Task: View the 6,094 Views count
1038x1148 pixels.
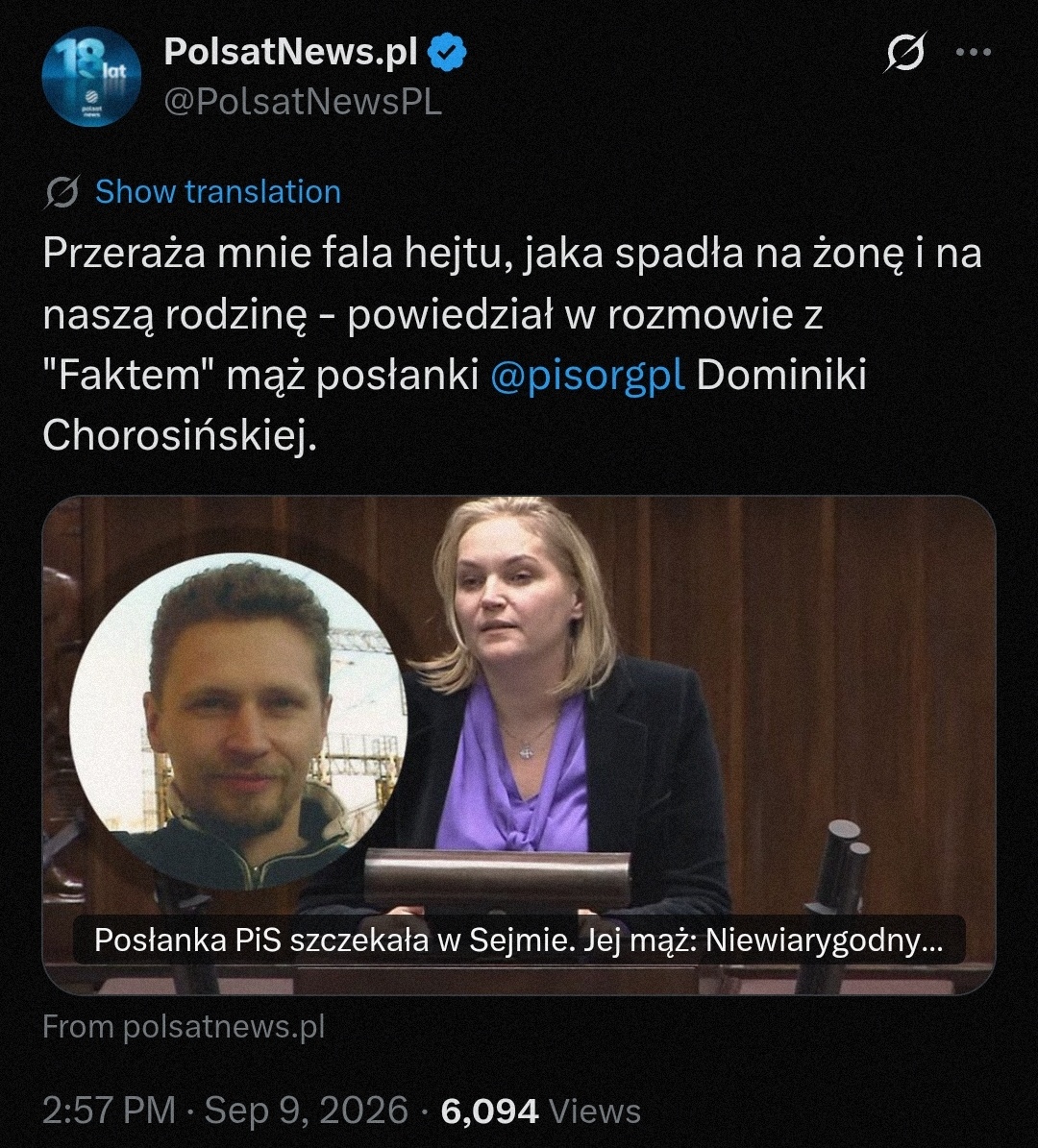Action: 540,1111
